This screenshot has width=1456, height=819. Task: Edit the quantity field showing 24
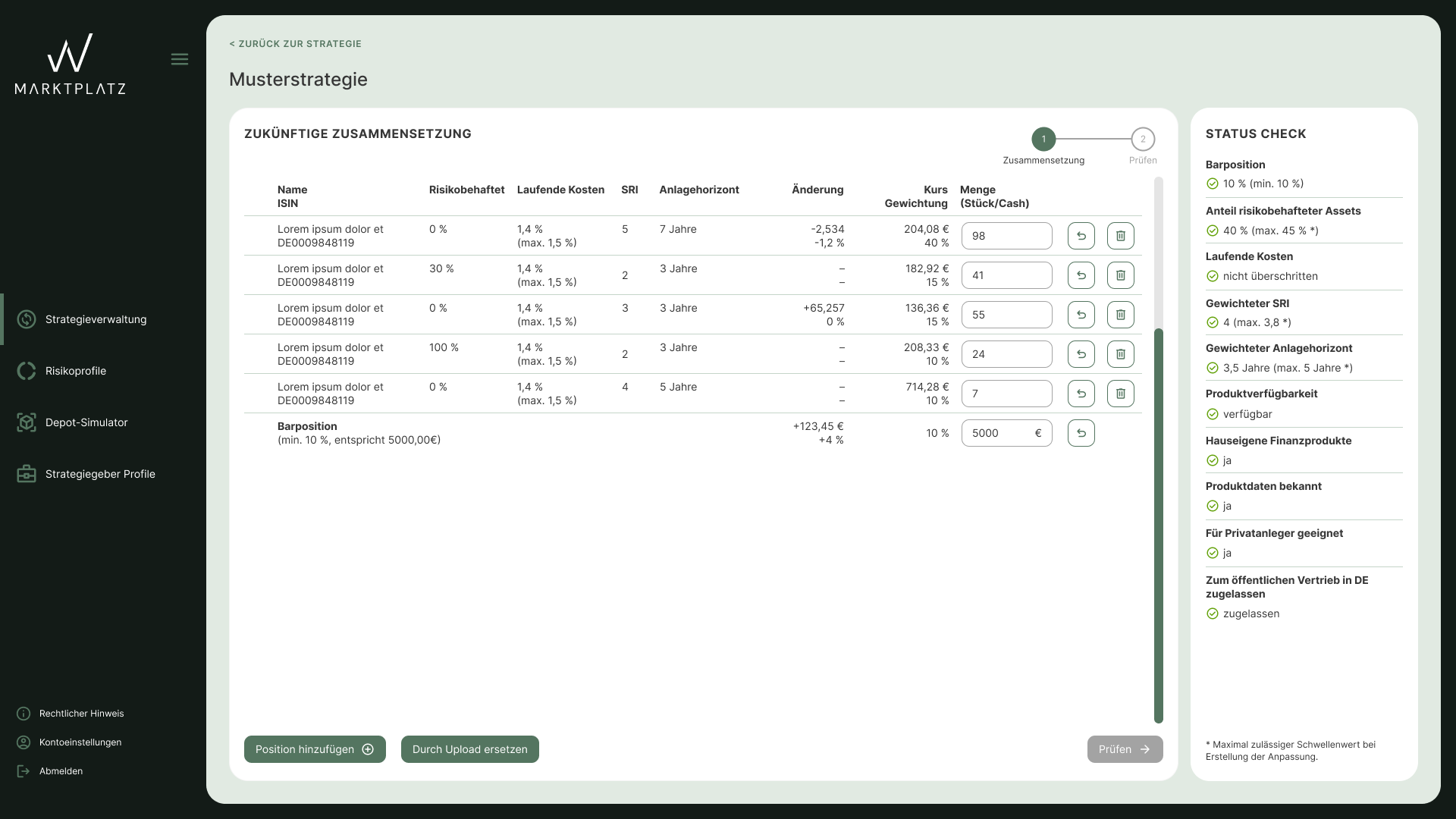(1007, 354)
